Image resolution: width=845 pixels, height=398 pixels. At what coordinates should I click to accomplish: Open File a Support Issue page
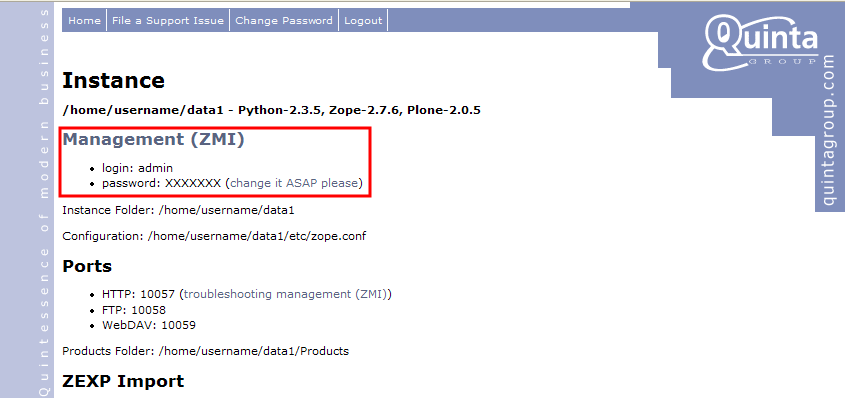(x=168, y=20)
